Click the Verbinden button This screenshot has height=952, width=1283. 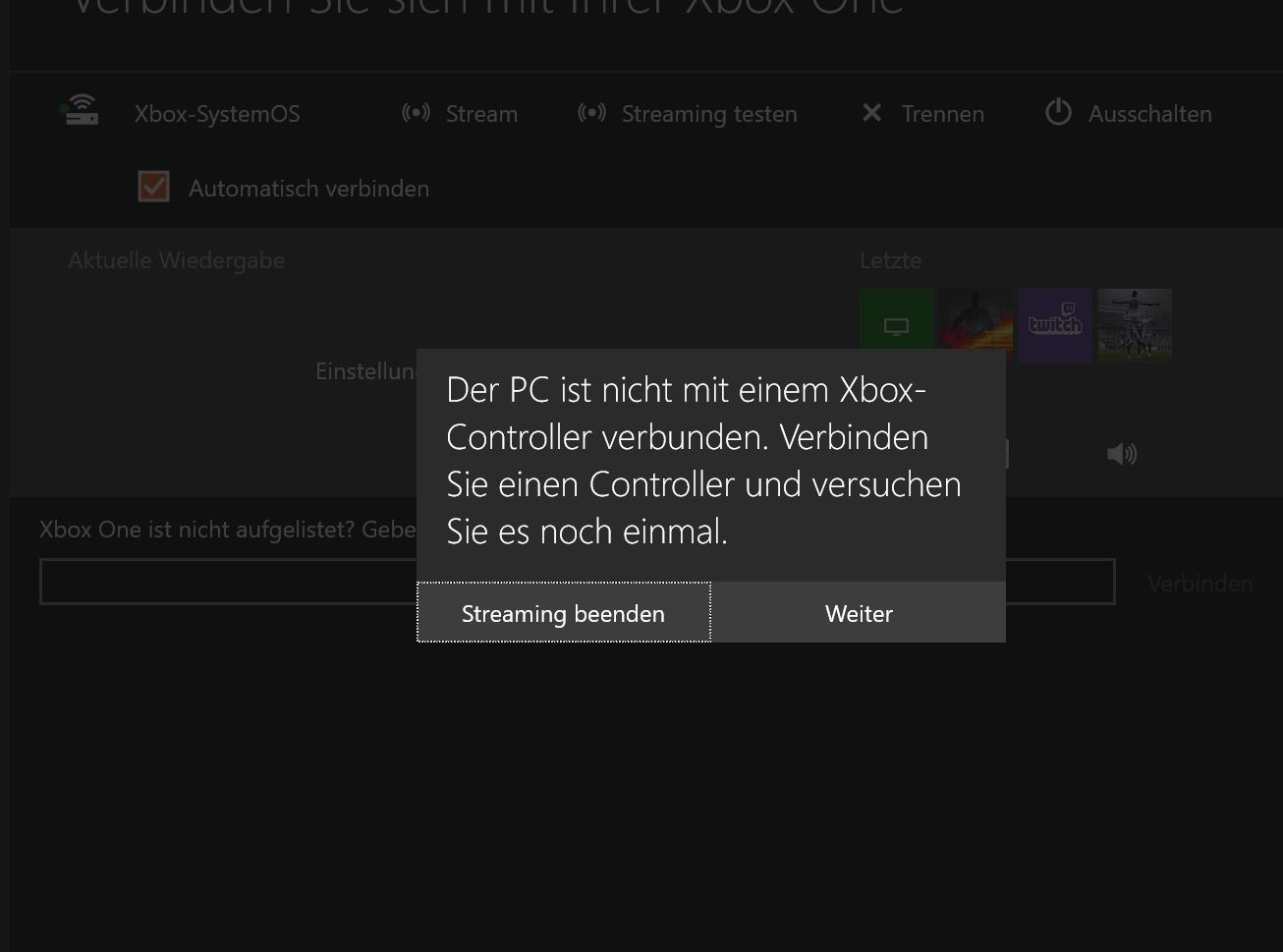(x=1199, y=584)
